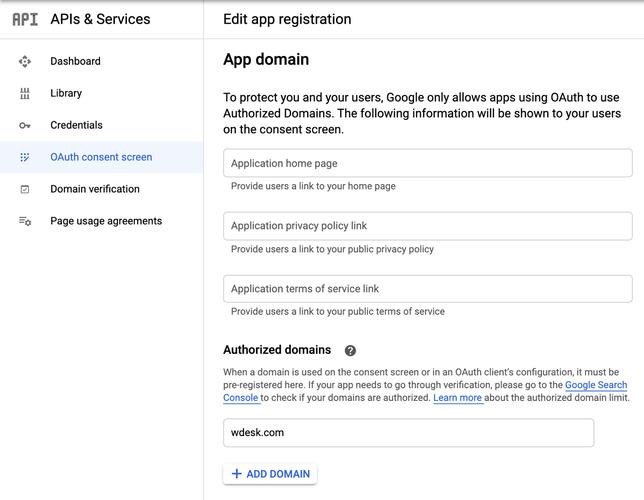Click the API logo icon
The width and height of the screenshot is (644, 500).
tap(25, 19)
